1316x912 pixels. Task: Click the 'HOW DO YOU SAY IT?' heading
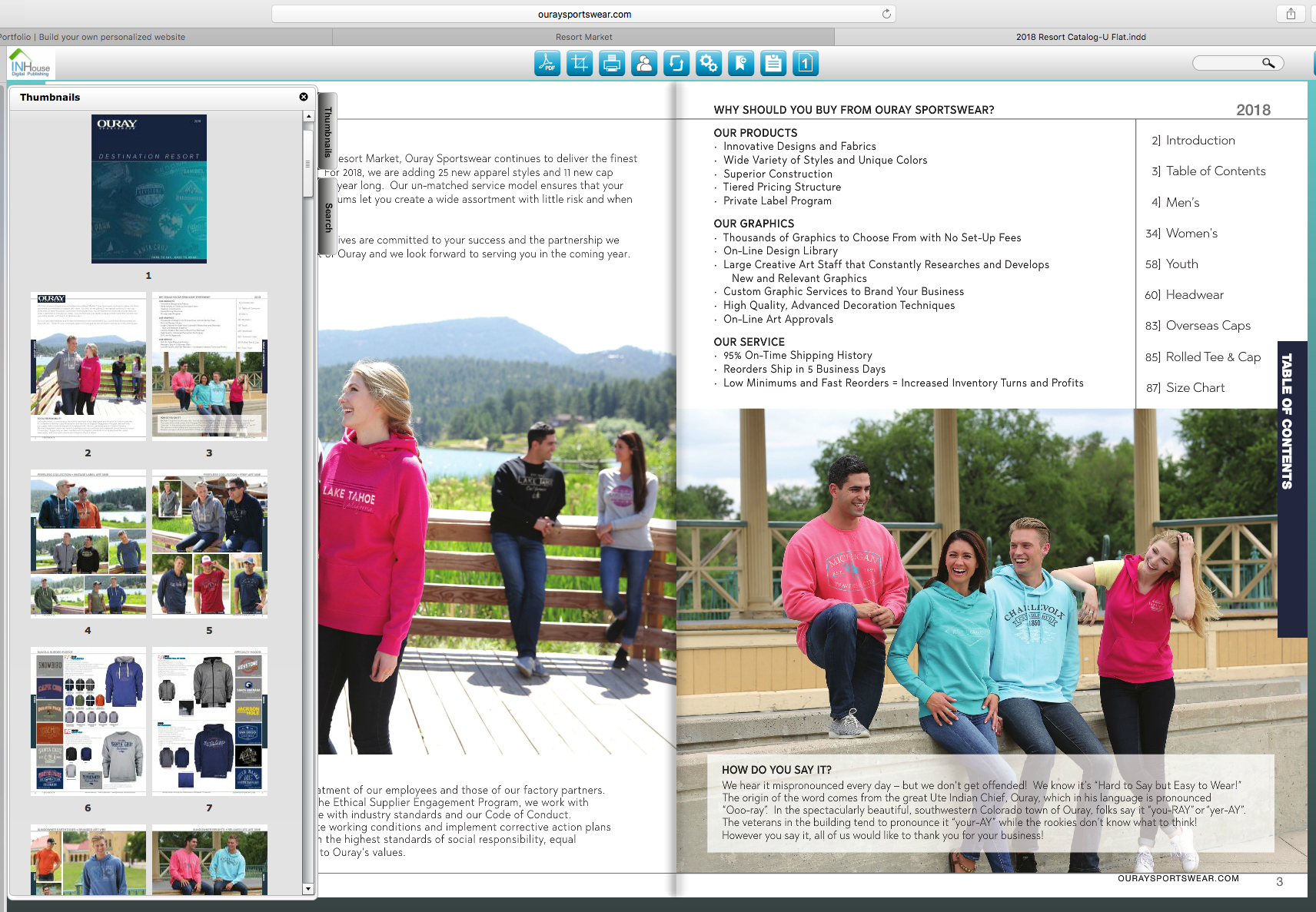click(776, 770)
